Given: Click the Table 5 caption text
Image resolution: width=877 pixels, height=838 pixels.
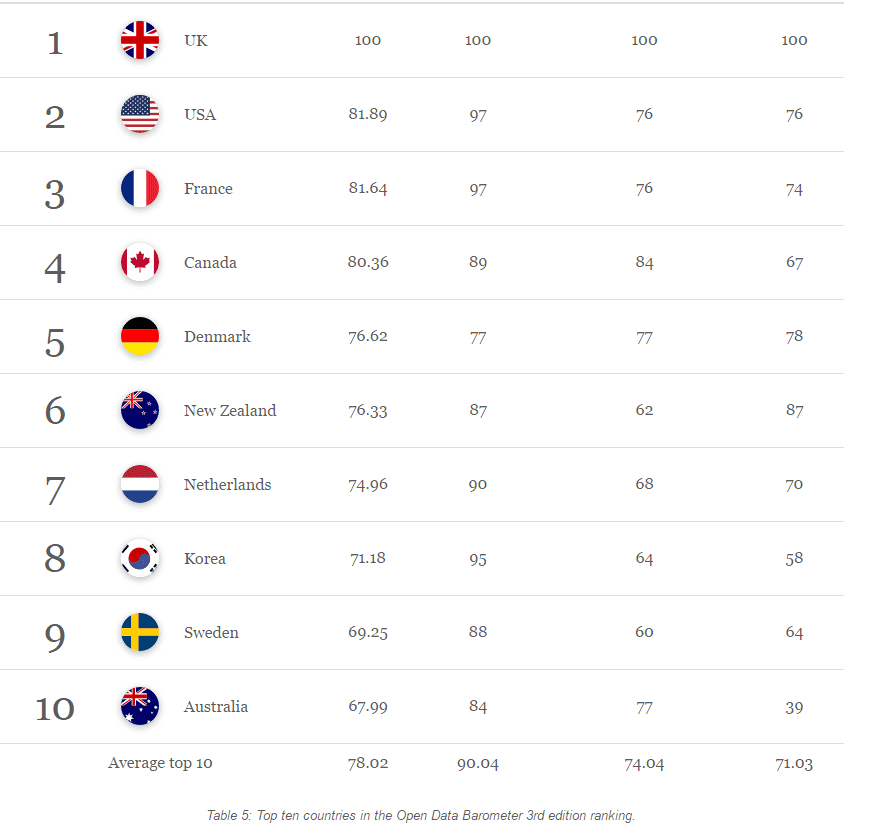Looking at the screenshot, I should pos(421,816).
